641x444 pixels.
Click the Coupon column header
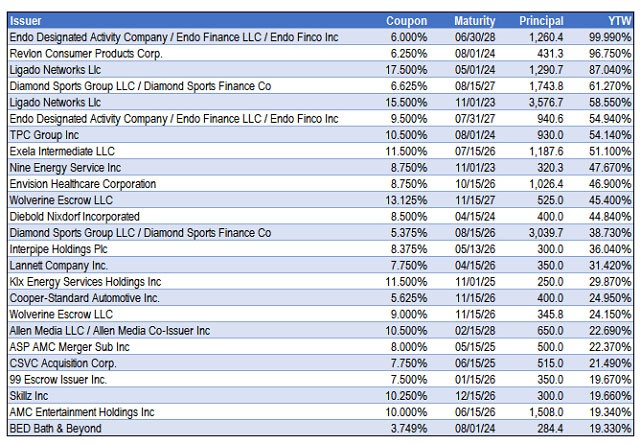406,21
